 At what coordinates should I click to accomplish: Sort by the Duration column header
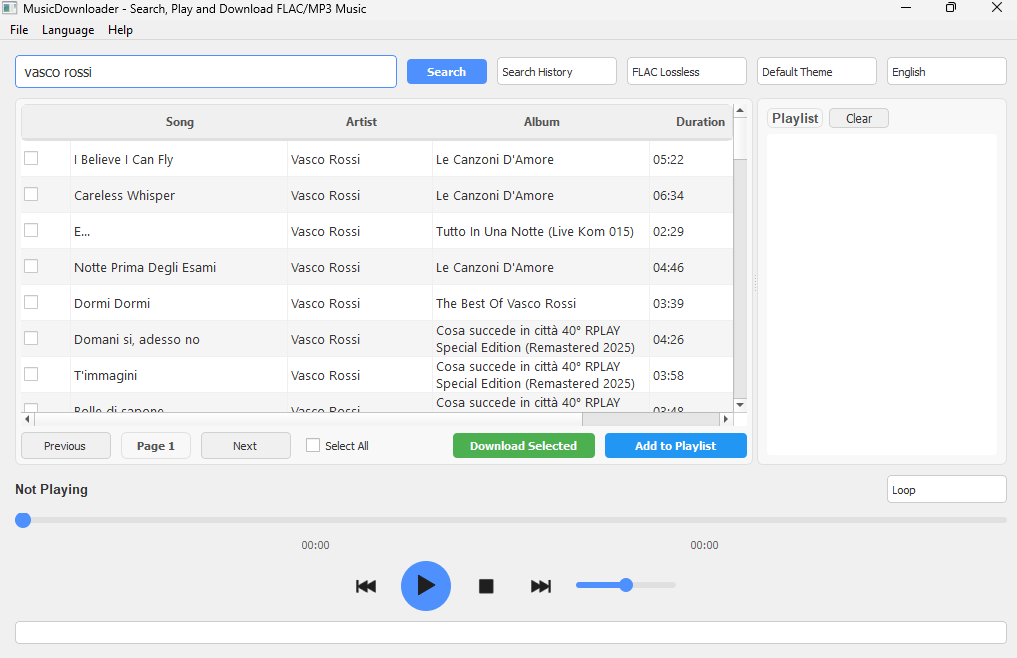700,122
